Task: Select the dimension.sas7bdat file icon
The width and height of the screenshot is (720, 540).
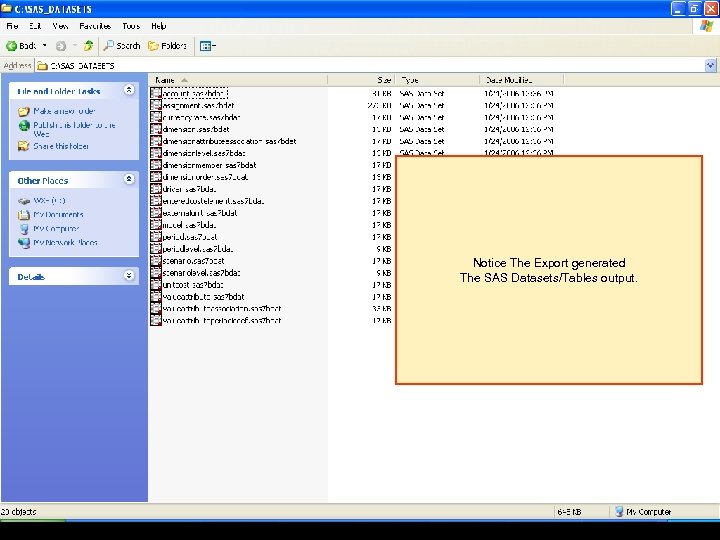Action: point(156,129)
